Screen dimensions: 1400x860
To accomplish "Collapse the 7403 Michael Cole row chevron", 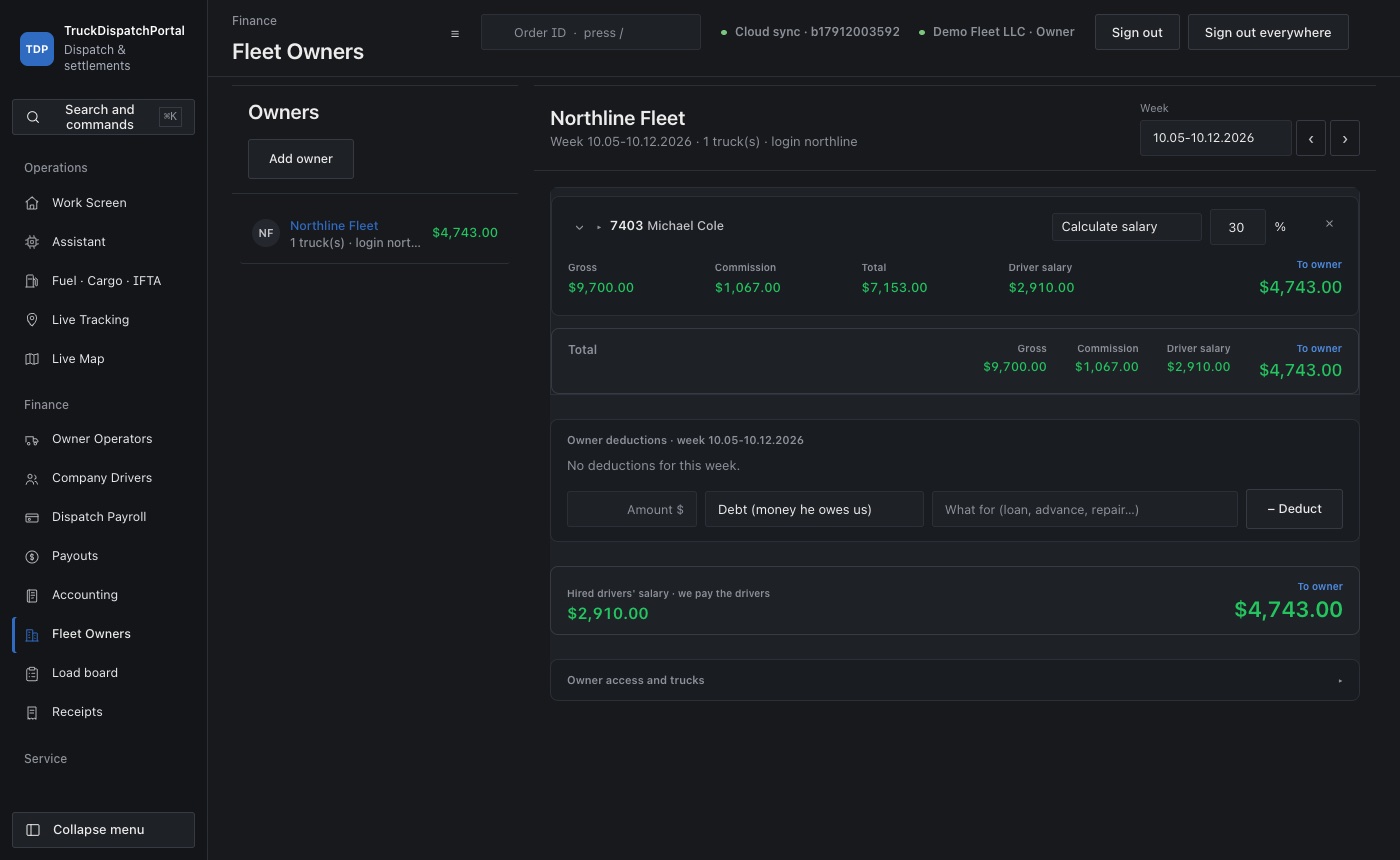I will (x=579, y=227).
